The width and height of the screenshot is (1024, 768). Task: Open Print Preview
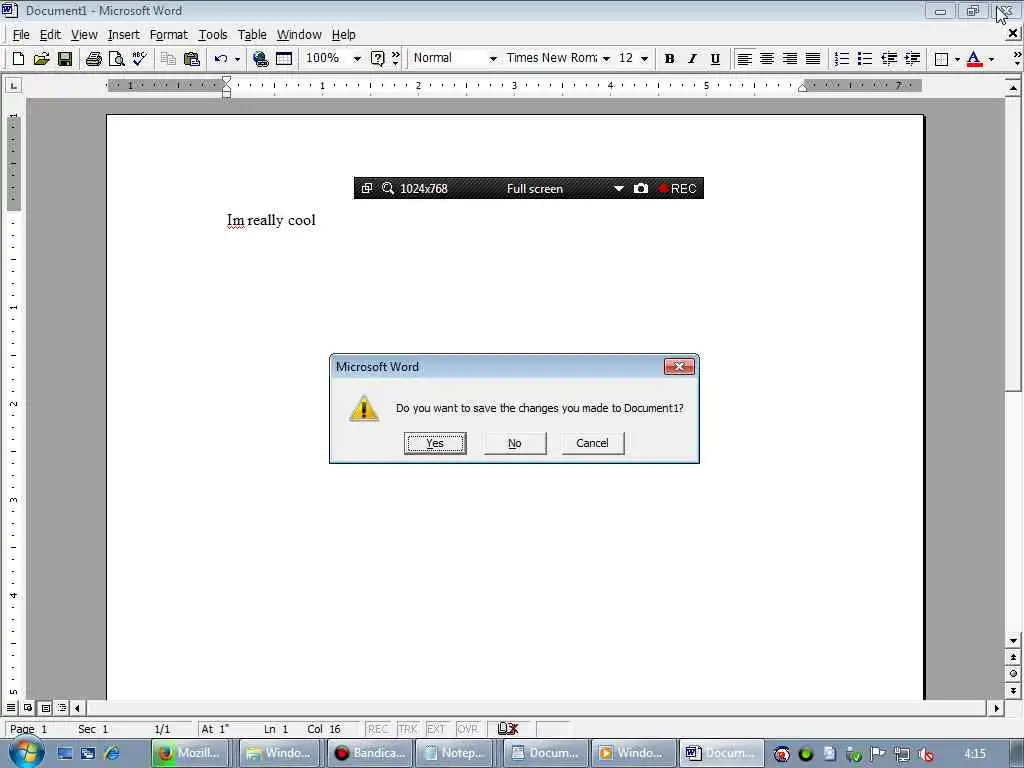(x=116, y=59)
